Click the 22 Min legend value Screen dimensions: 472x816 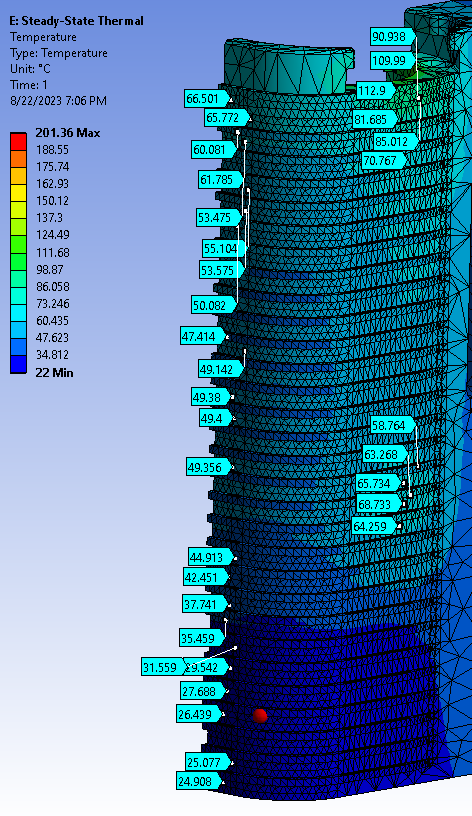click(54, 373)
